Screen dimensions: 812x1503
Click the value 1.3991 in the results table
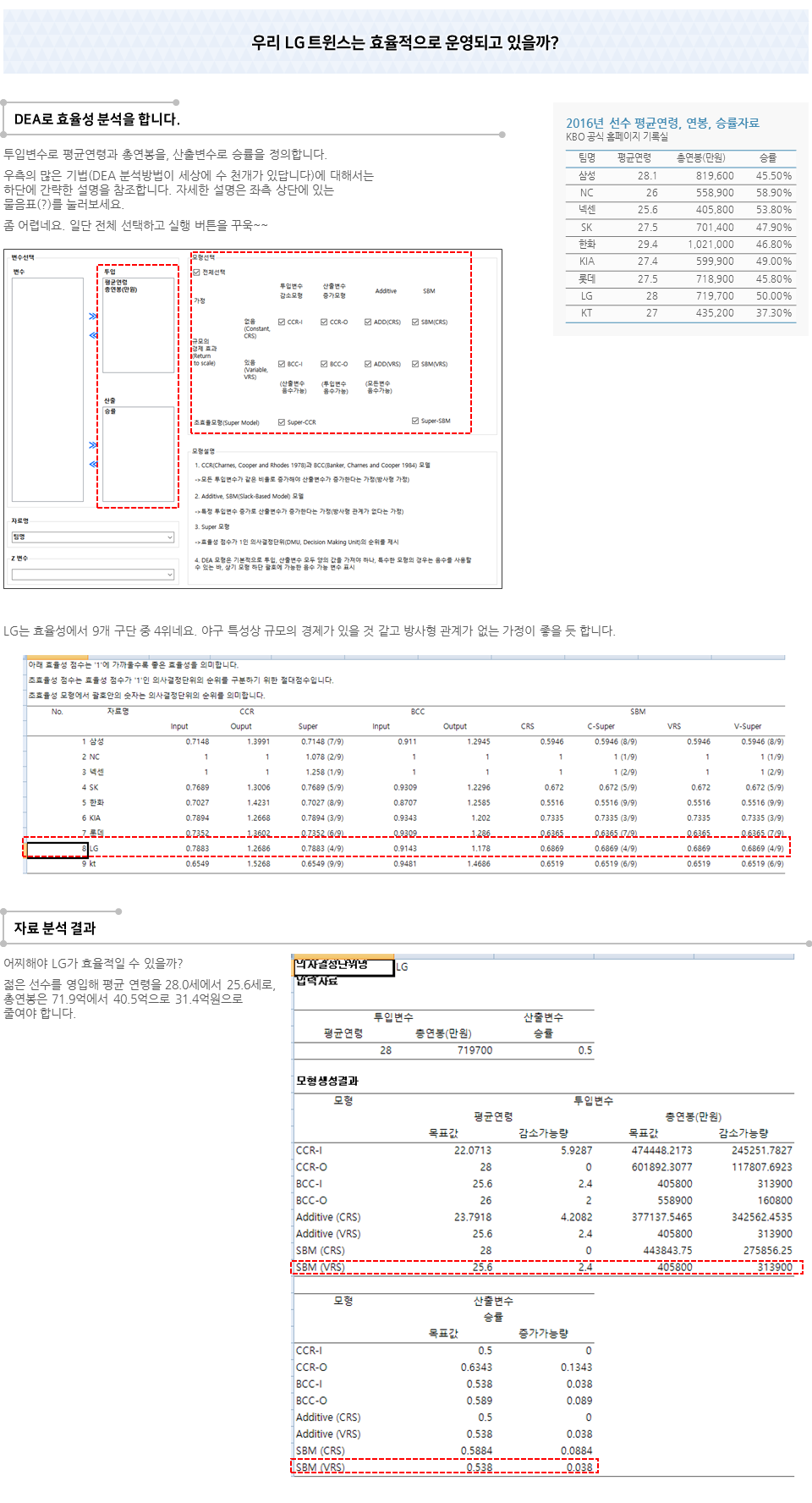(x=259, y=742)
